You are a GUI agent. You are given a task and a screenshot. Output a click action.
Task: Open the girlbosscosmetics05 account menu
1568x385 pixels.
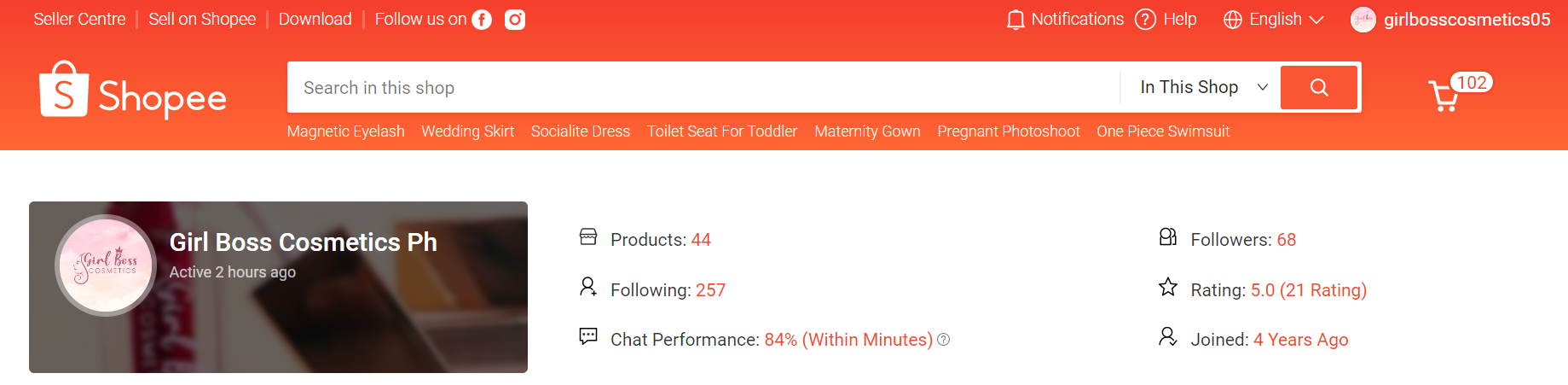tap(1467, 20)
